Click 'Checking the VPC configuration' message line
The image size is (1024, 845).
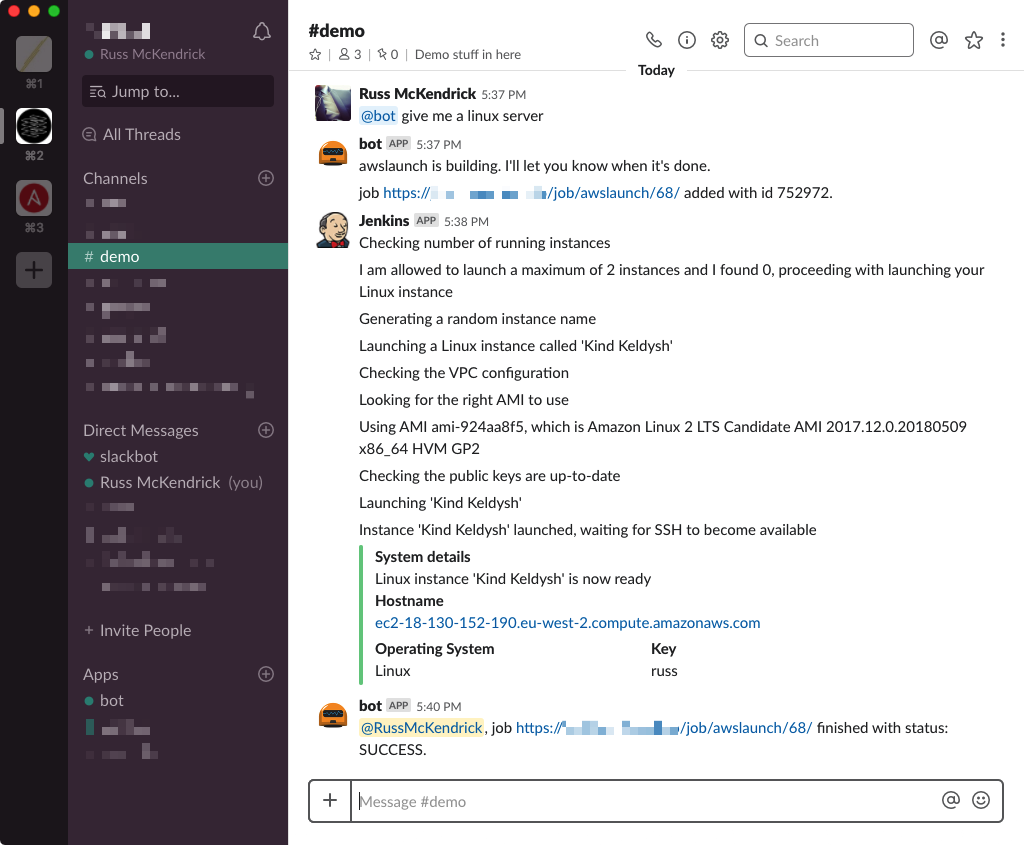[x=464, y=373]
